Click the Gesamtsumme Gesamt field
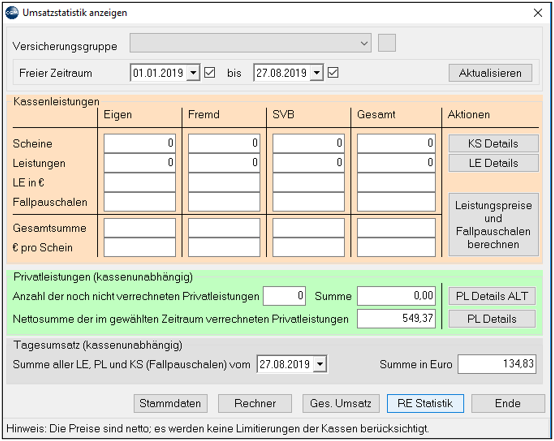 tap(396, 228)
